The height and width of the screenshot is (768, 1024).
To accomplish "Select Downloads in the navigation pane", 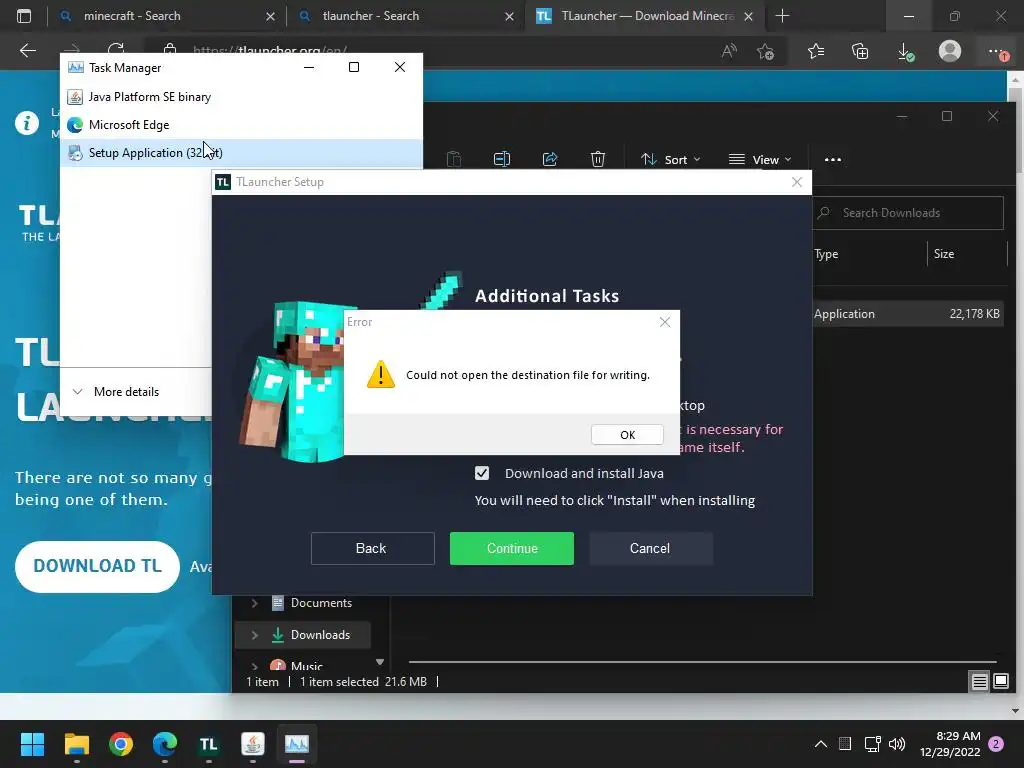I will (x=320, y=635).
